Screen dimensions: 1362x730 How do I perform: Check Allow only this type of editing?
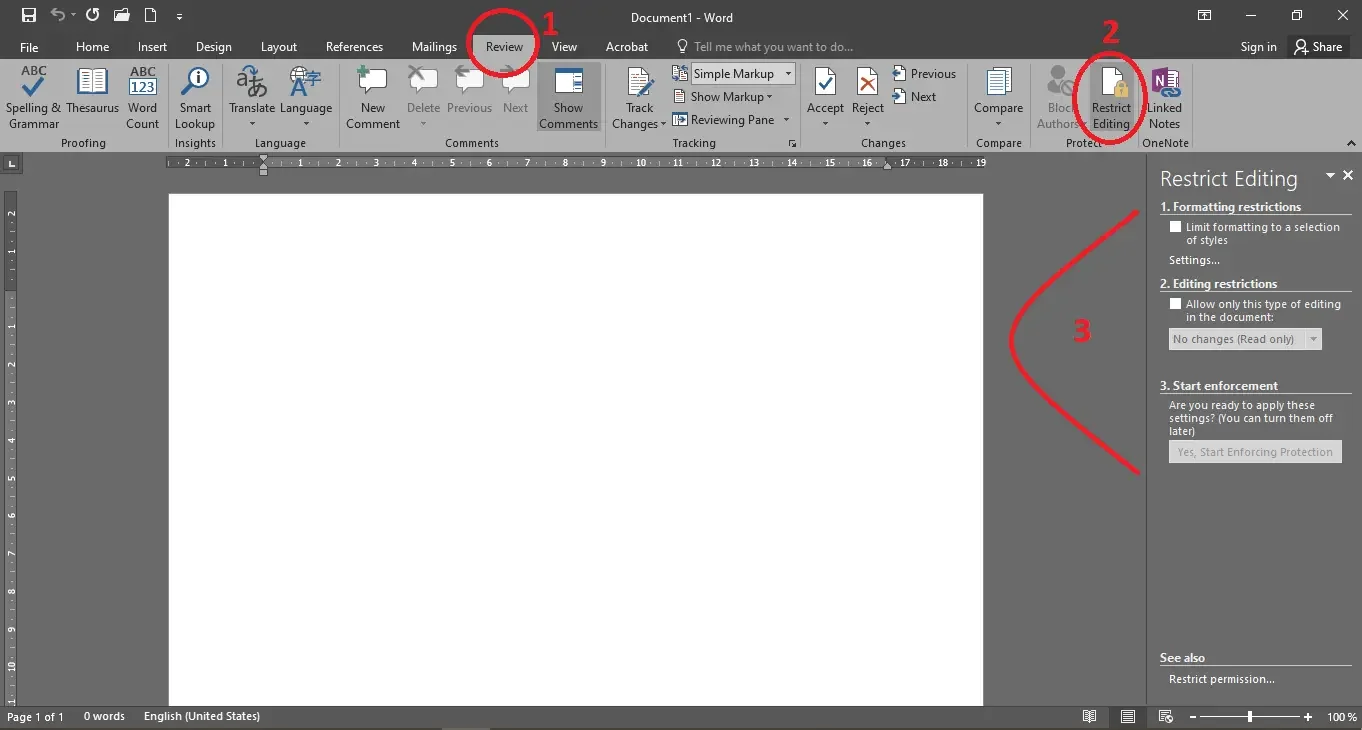(x=1176, y=304)
